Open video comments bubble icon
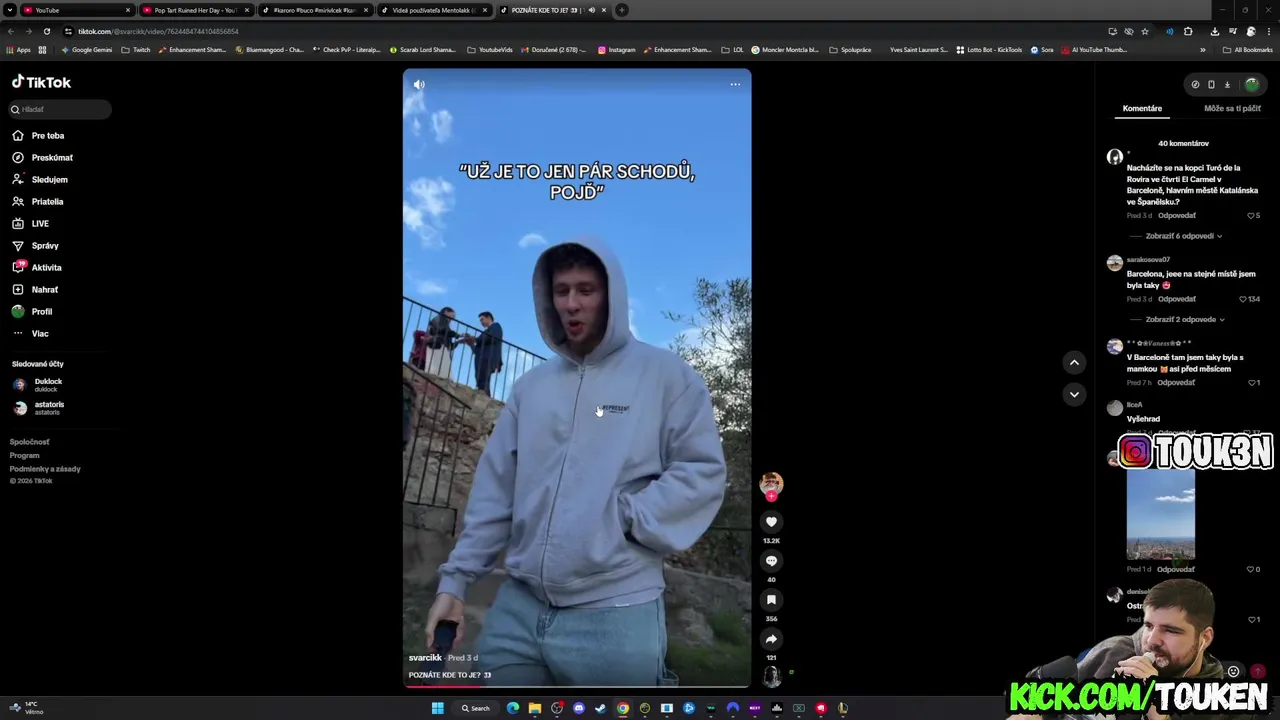The height and width of the screenshot is (720, 1280). (771, 561)
